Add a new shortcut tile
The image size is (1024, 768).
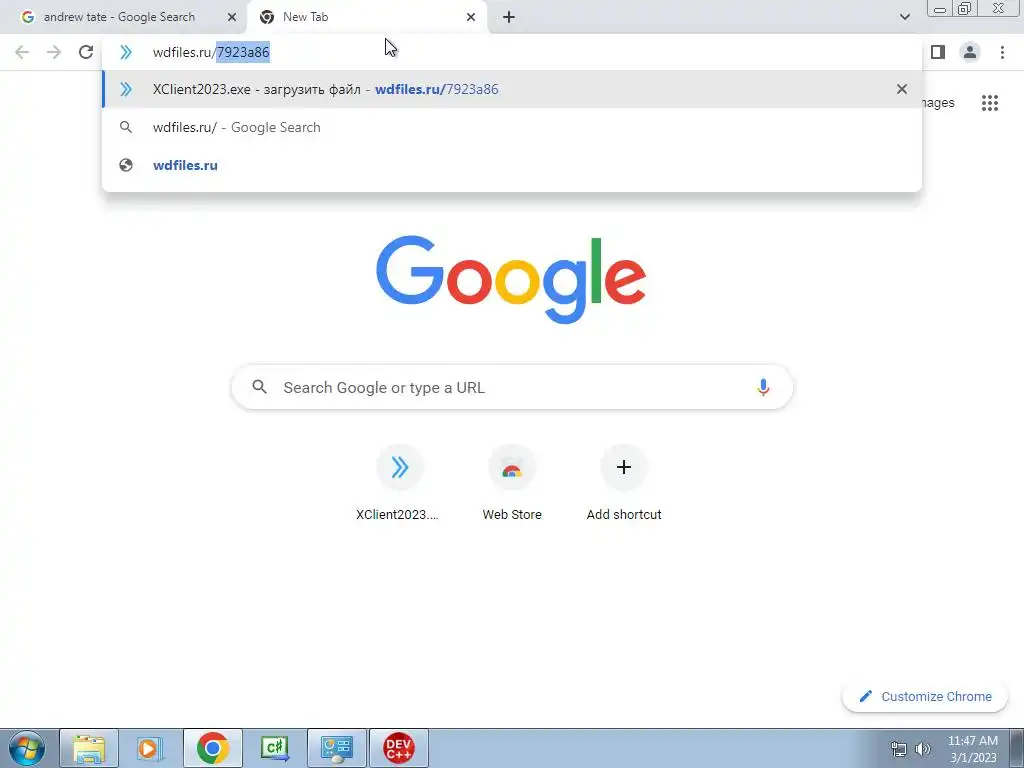(624, 484)
